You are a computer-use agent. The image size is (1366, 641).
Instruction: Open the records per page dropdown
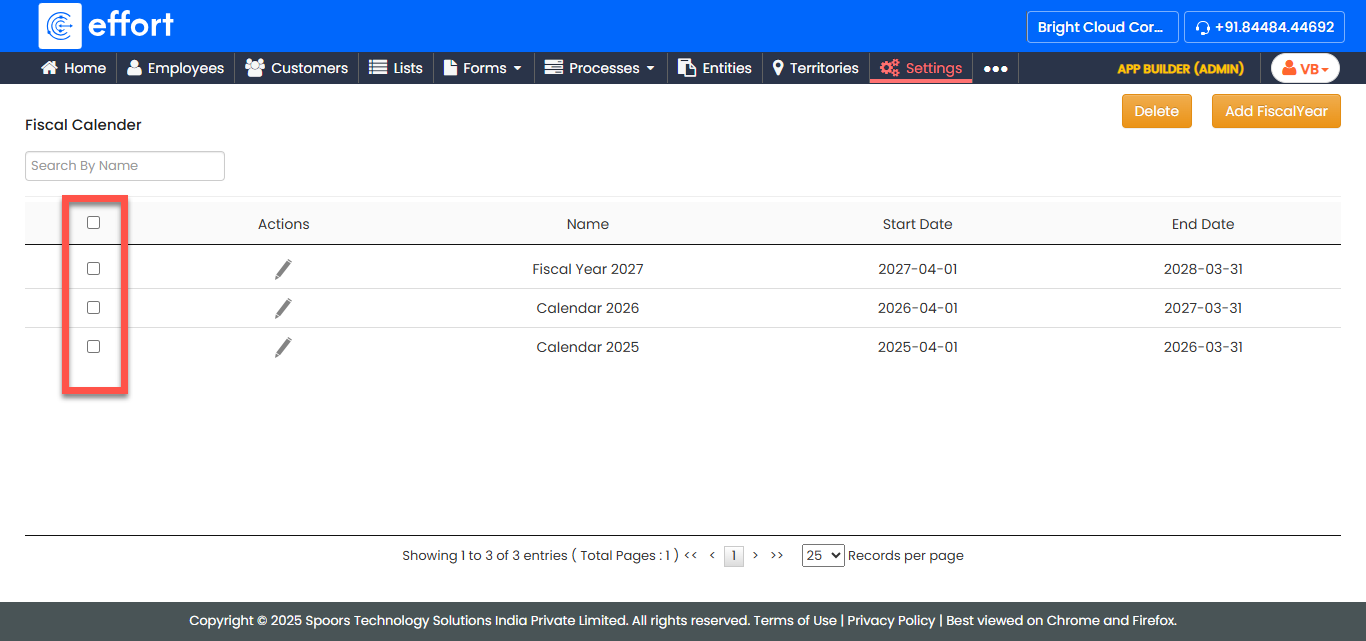pyautogui.click(x=823, y=555)
